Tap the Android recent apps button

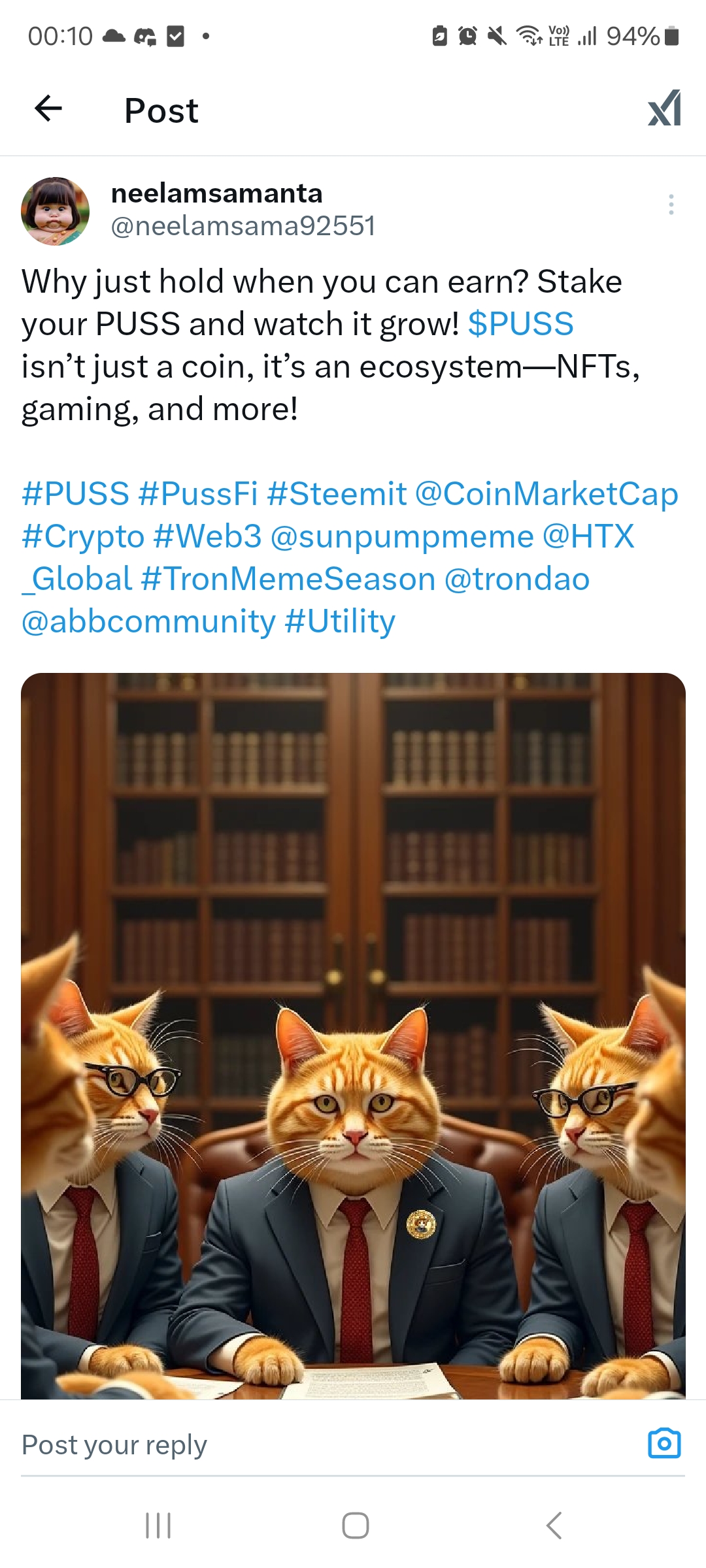click(x=158, y=1526)
